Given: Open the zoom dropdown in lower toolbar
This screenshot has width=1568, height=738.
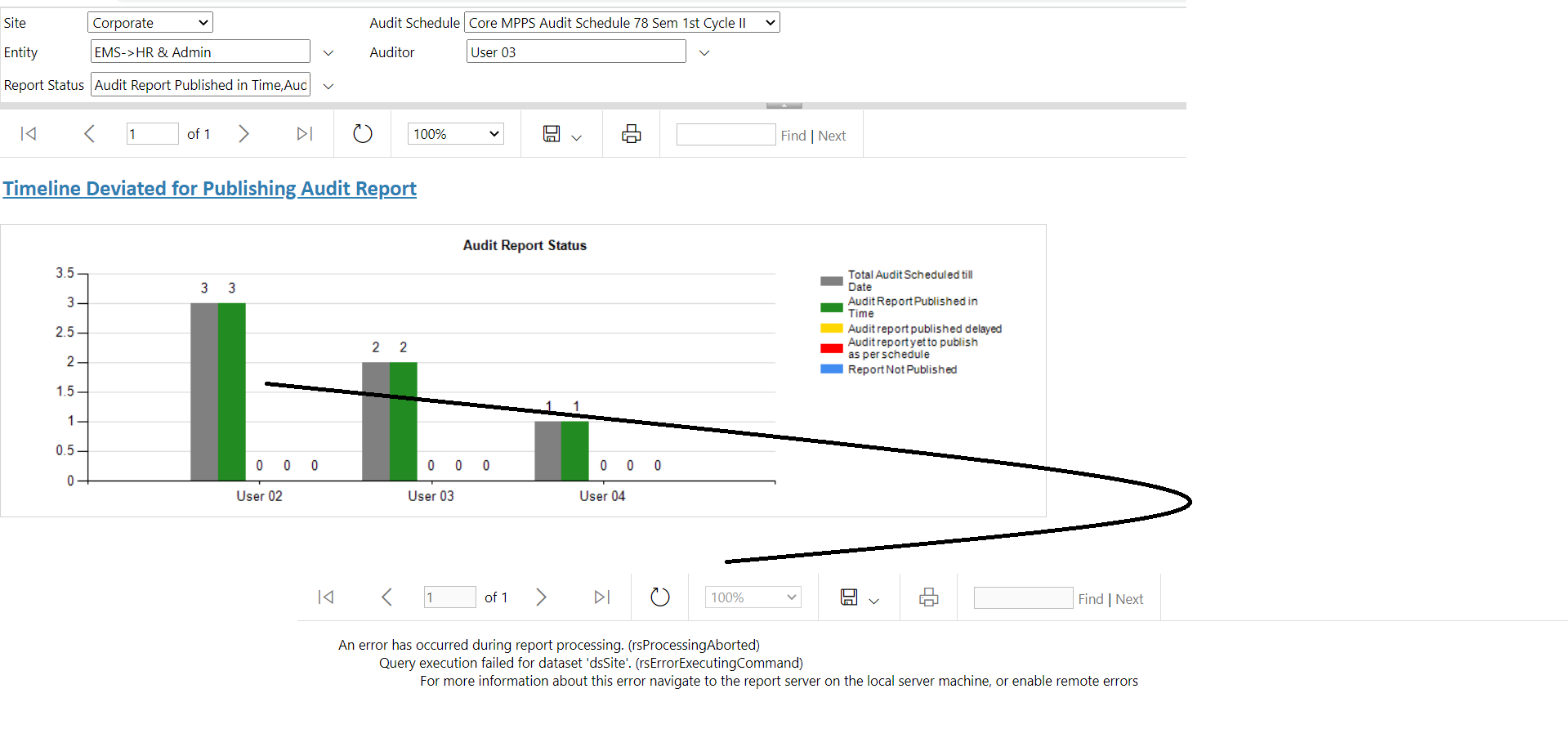Looking at the screenshot, I should 753,597.
